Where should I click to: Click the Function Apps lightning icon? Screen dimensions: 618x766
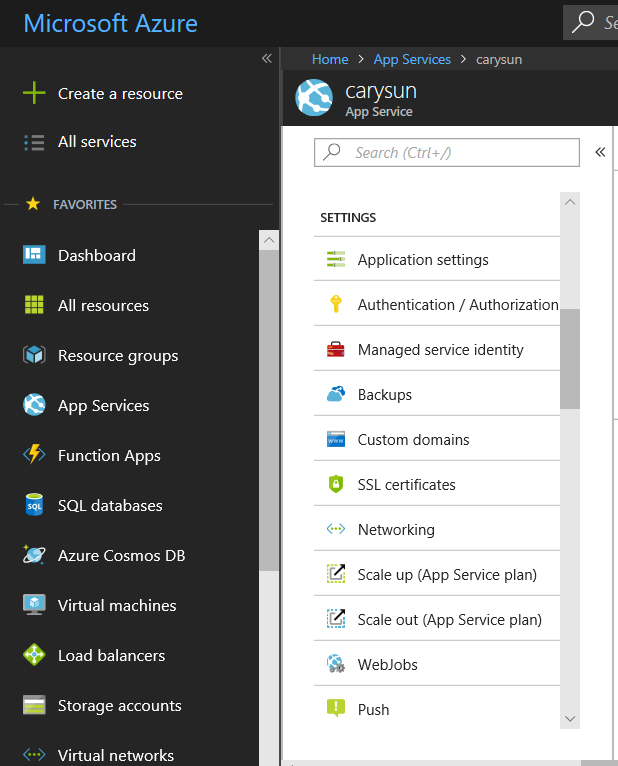click(34, 454)
